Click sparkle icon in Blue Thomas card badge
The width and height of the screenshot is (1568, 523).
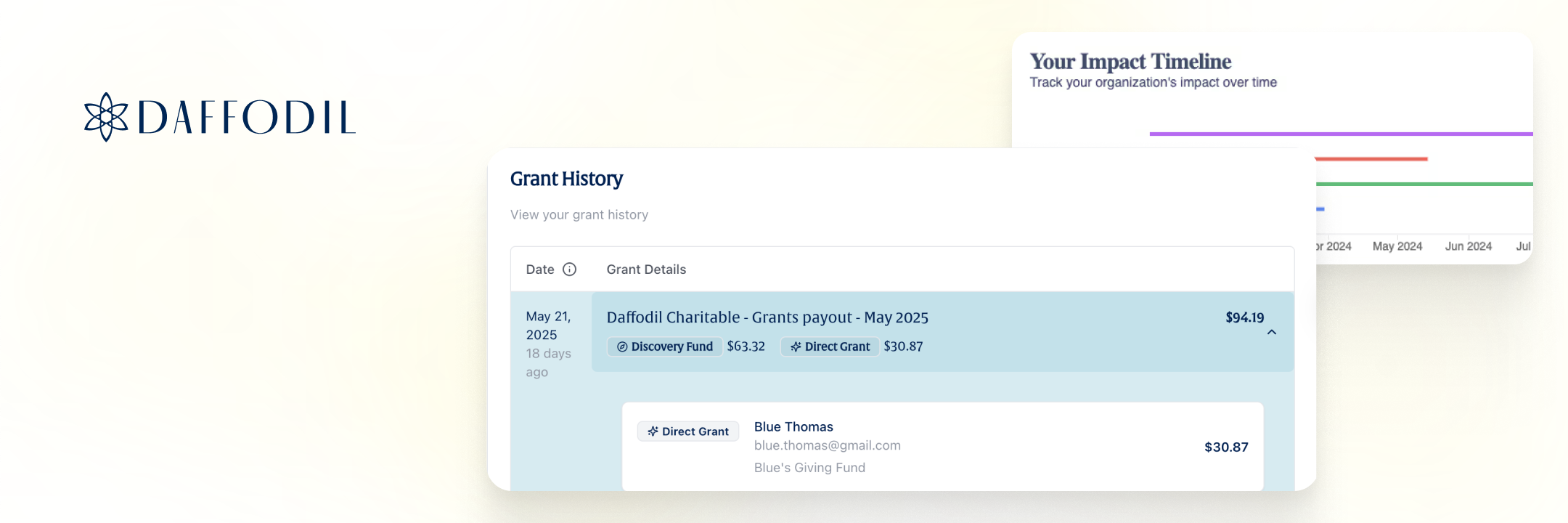[653, 431]
